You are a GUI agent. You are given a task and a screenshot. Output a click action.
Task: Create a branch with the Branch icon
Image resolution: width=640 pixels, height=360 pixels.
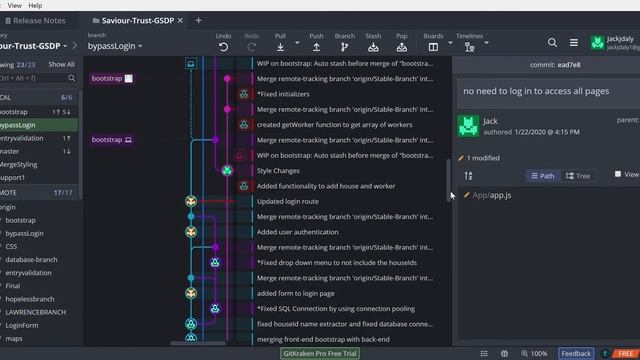tap(344, 47)
